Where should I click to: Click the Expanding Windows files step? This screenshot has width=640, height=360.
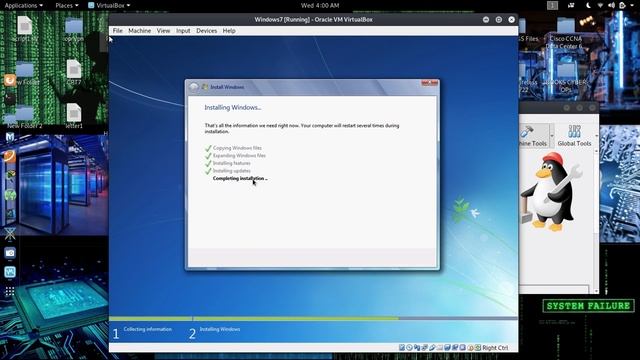click(x=239, y=156)
